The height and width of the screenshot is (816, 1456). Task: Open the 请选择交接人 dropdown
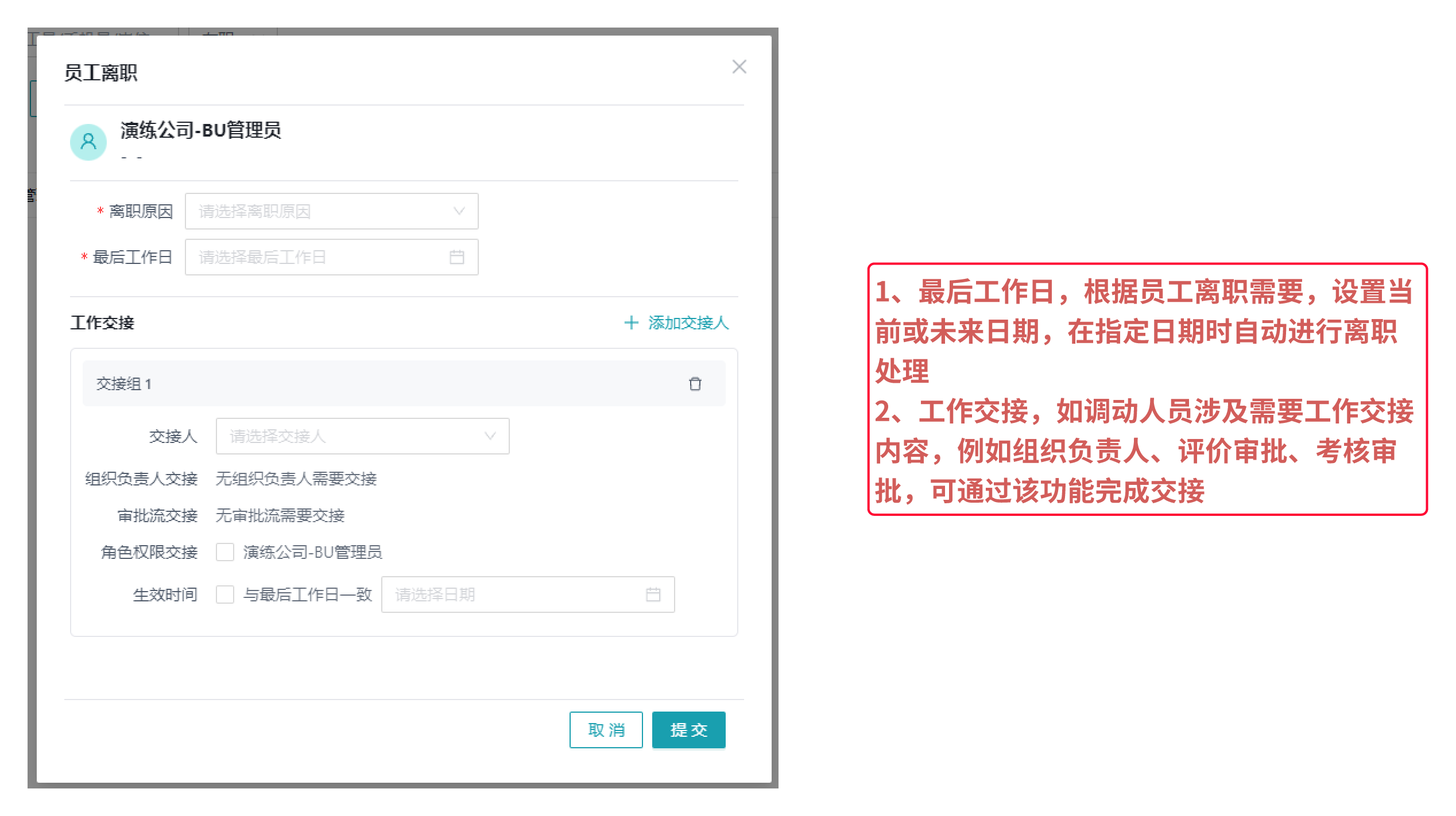[x=350, y=436]
